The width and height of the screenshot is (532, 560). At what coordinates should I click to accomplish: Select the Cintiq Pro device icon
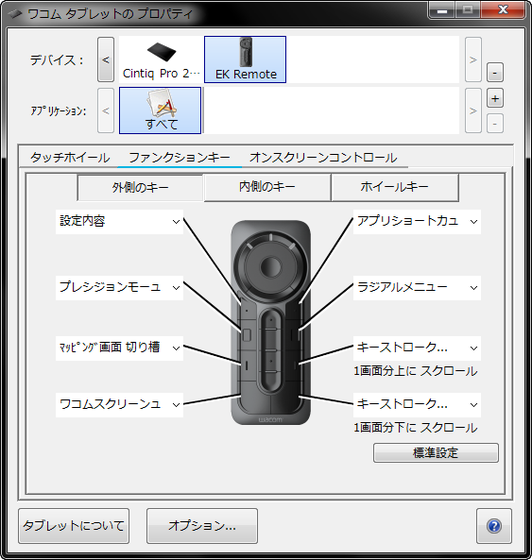161,60
